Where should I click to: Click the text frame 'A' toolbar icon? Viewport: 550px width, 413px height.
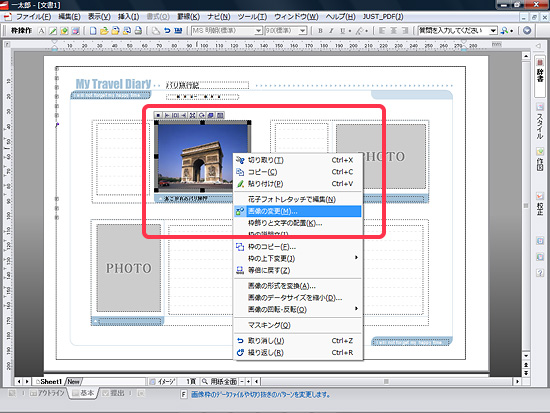(41, 31)
